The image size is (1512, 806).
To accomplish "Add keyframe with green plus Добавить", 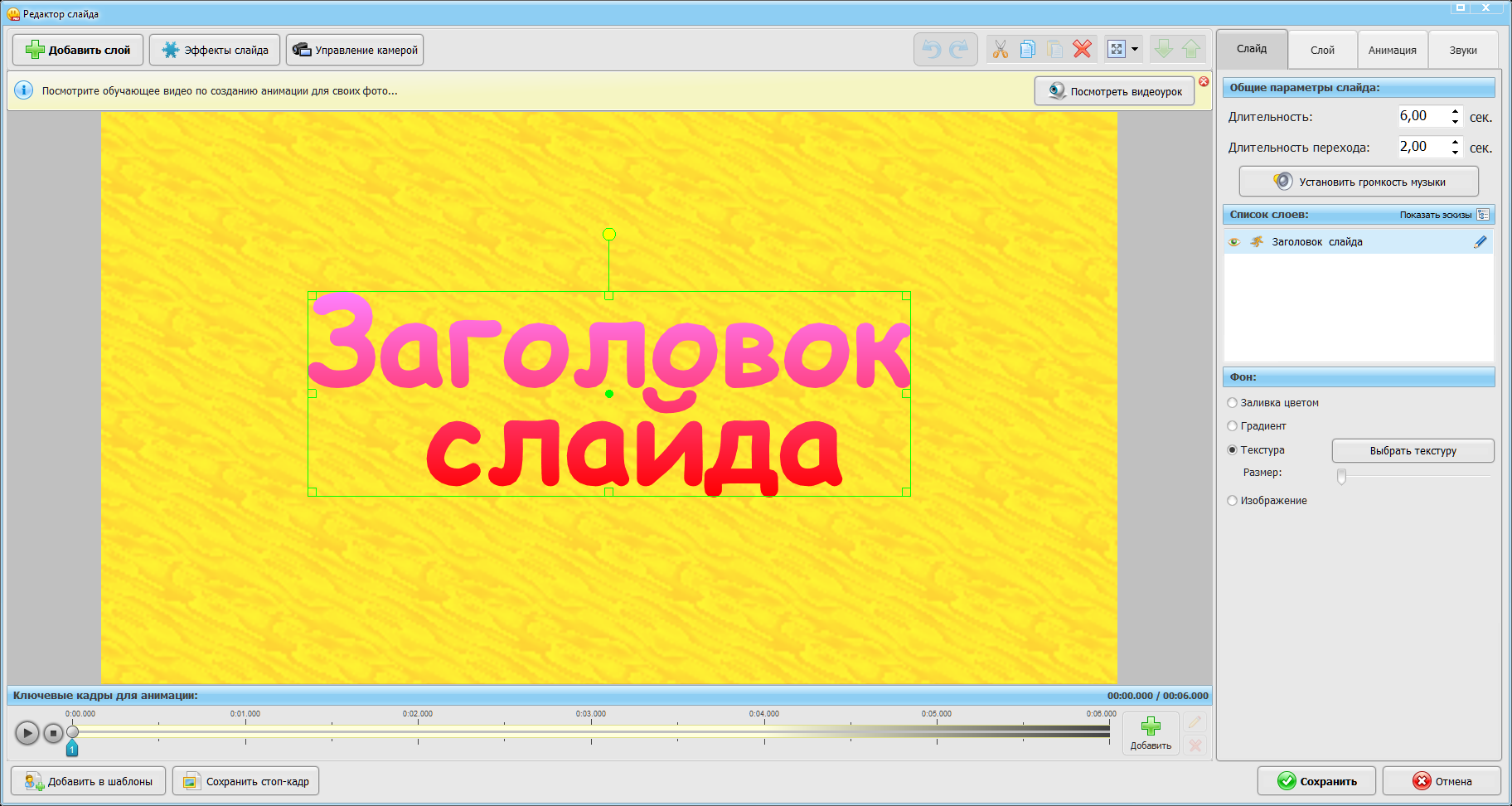I will tap(1151, 733).
